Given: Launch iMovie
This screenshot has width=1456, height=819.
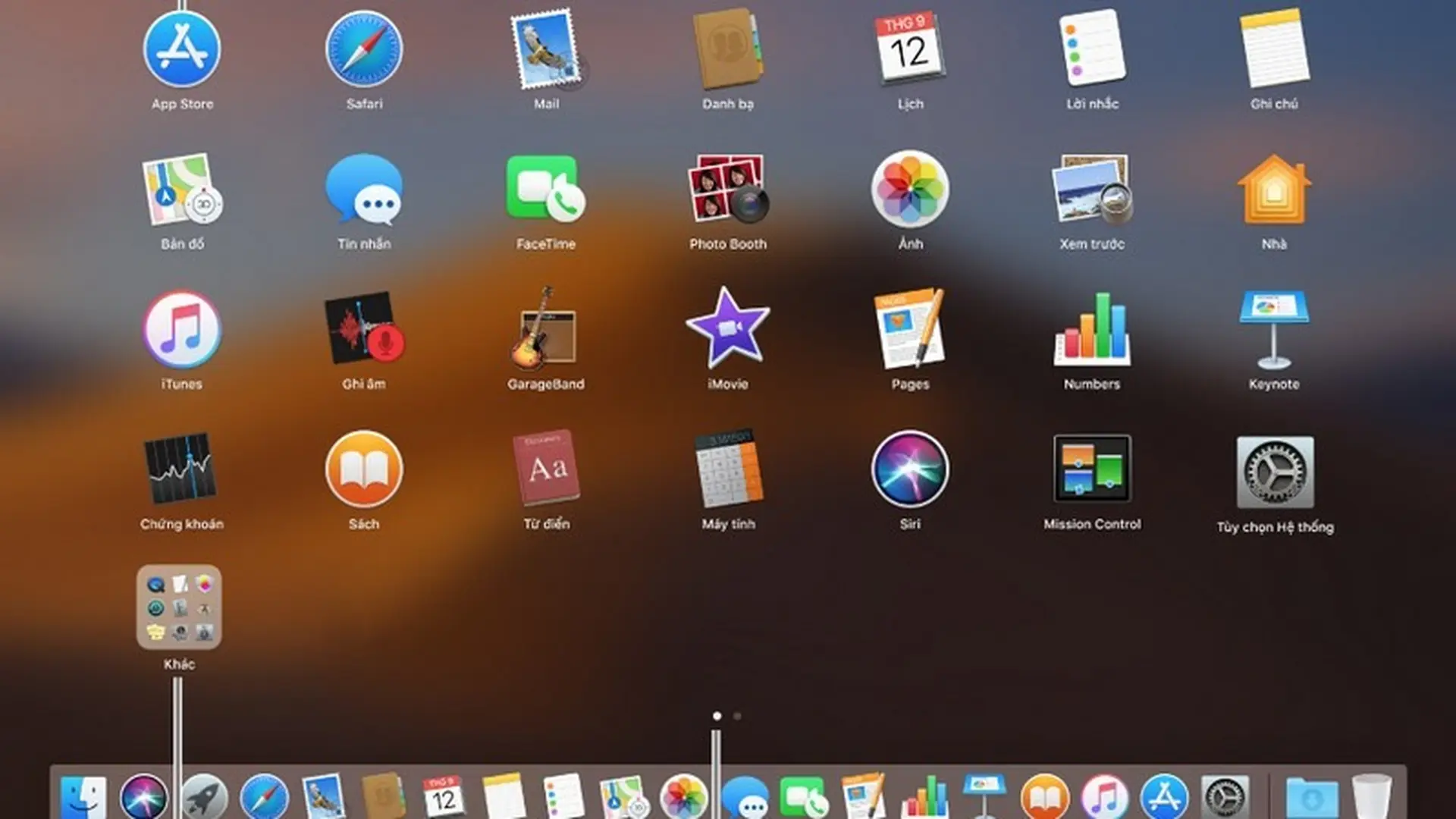Looking at the screenshot, I should (728, 328).
